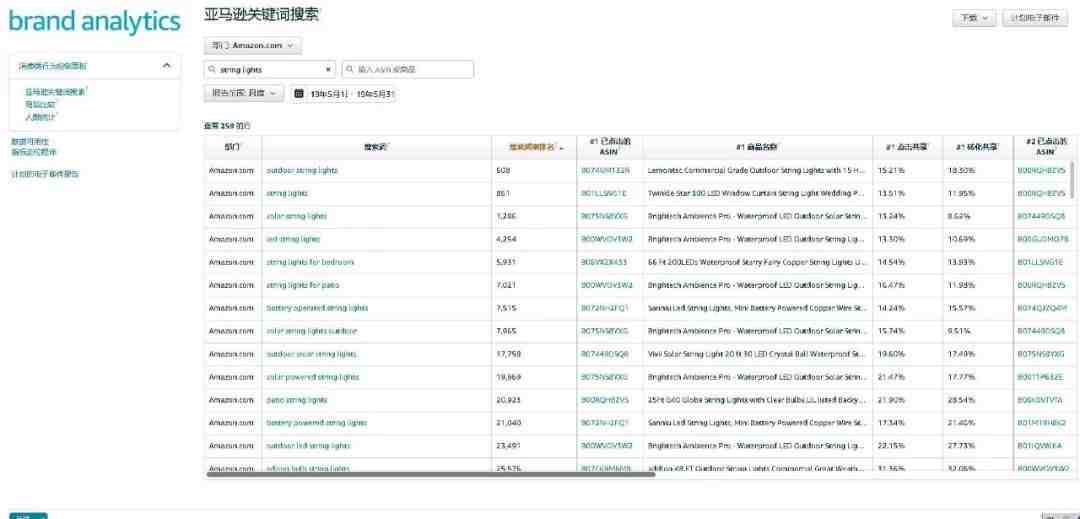The width and height of the screenshot is (1080, 519).
Task: Click the table horizontal scrollbar
Action: pos(431,474)
